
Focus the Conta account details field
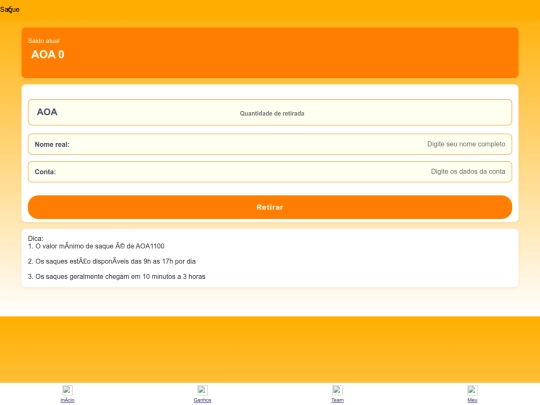[270, 172]
